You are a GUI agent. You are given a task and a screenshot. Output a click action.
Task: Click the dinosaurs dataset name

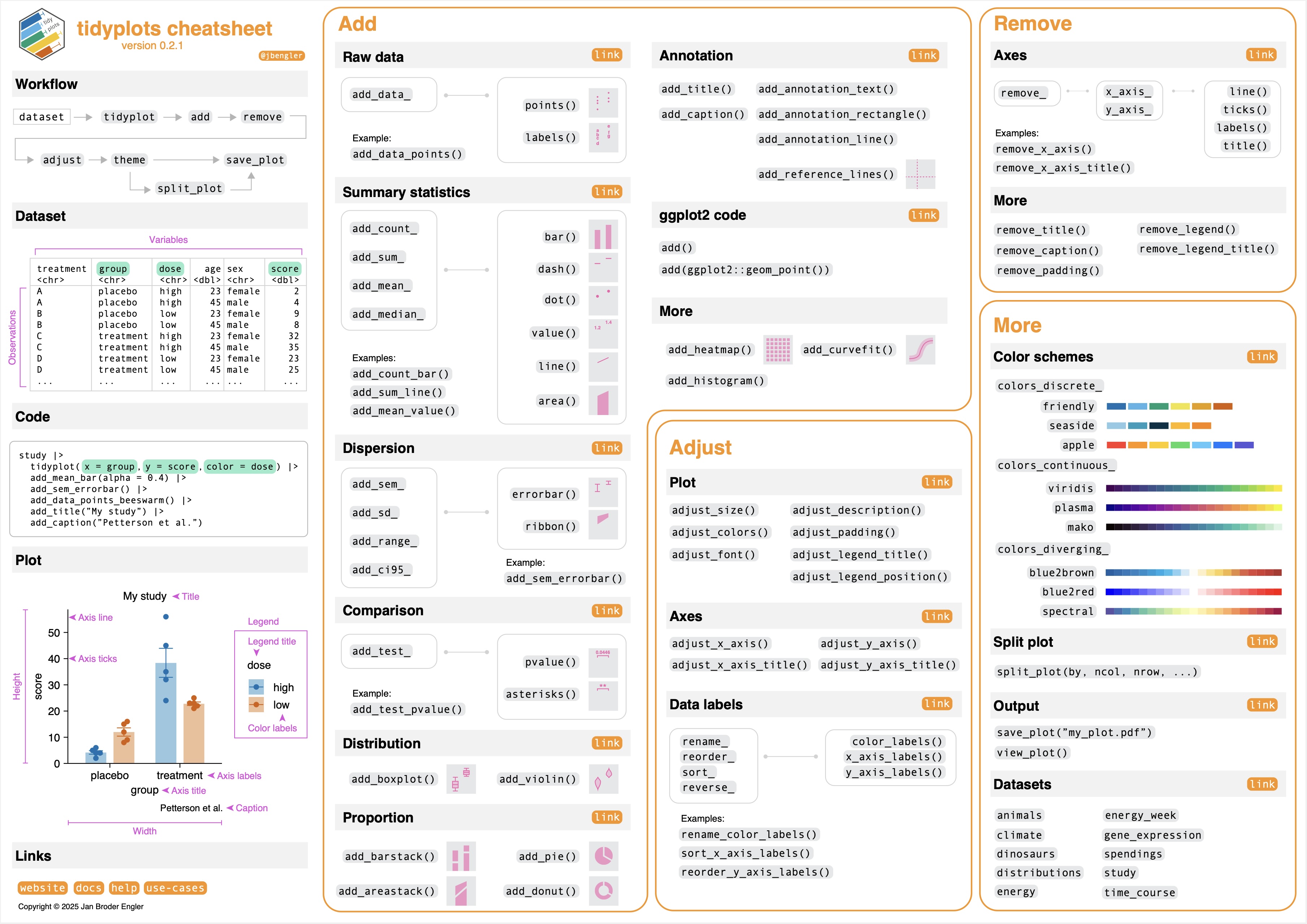click(x=1026, y=854)
